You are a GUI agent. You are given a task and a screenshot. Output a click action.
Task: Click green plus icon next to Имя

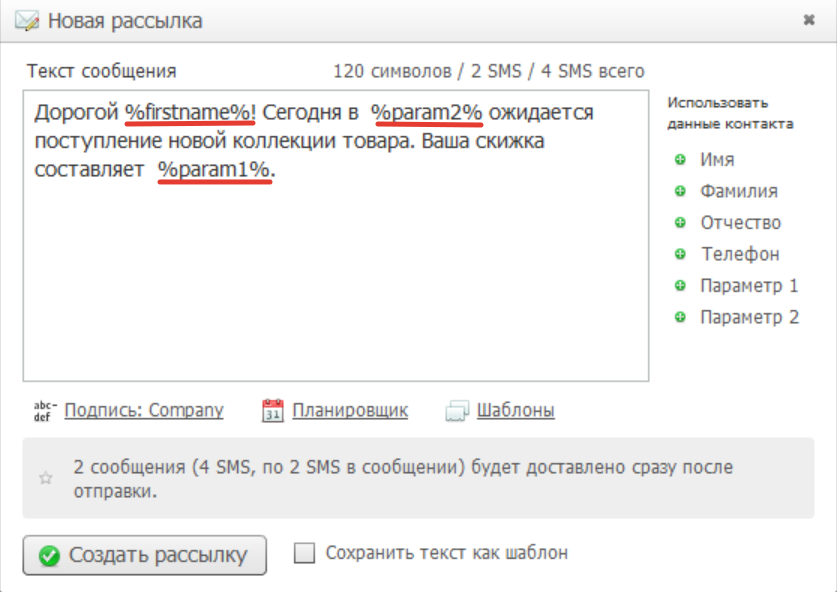680,159
